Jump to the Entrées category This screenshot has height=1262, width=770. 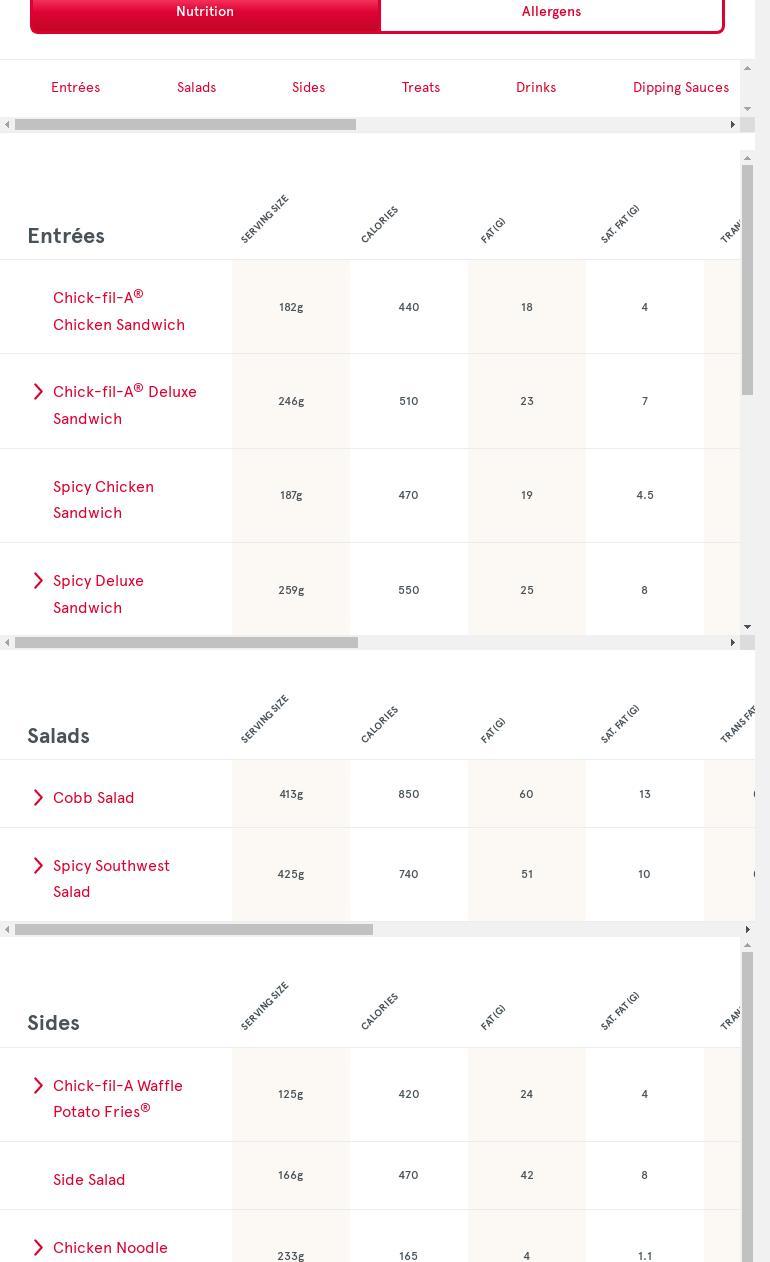coord(75,87)
